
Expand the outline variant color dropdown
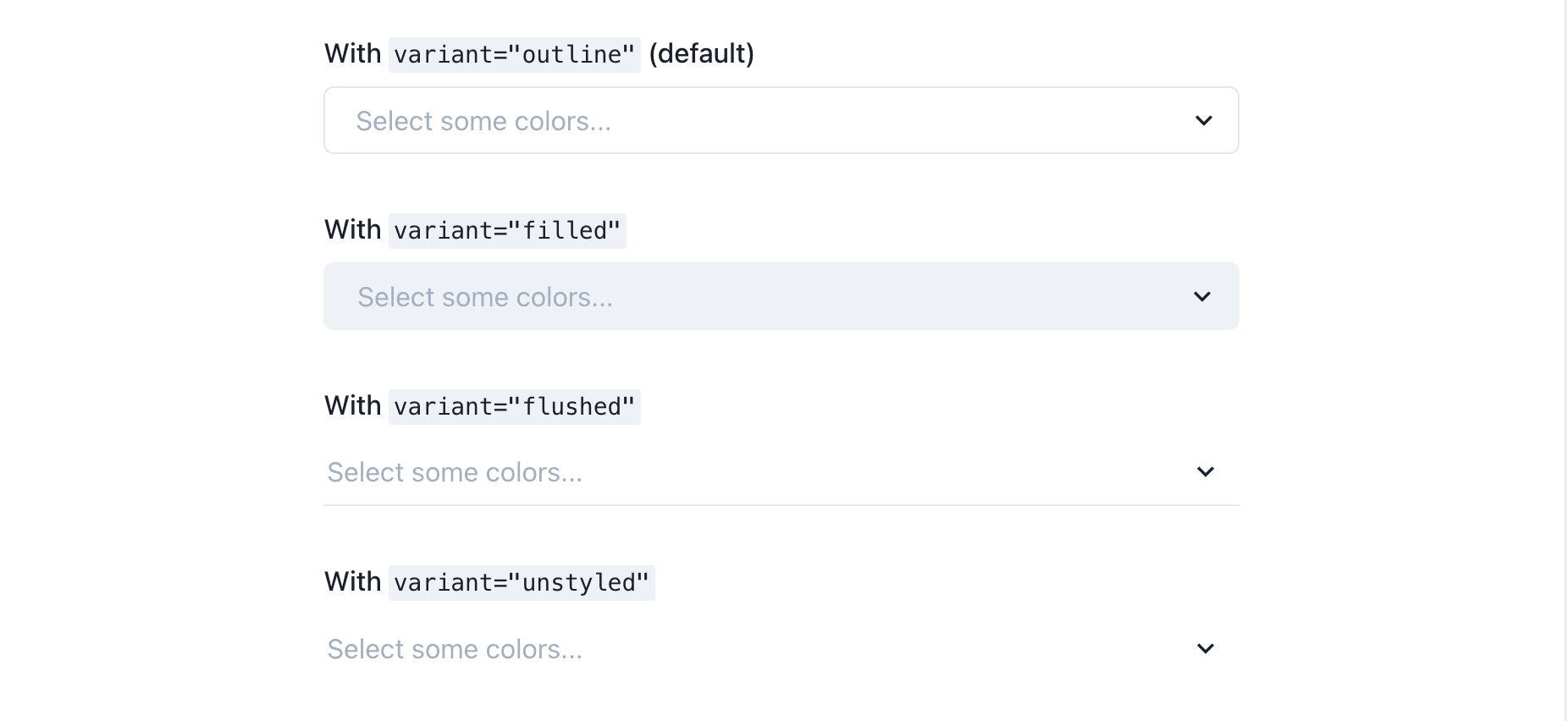pos(1203,120)
